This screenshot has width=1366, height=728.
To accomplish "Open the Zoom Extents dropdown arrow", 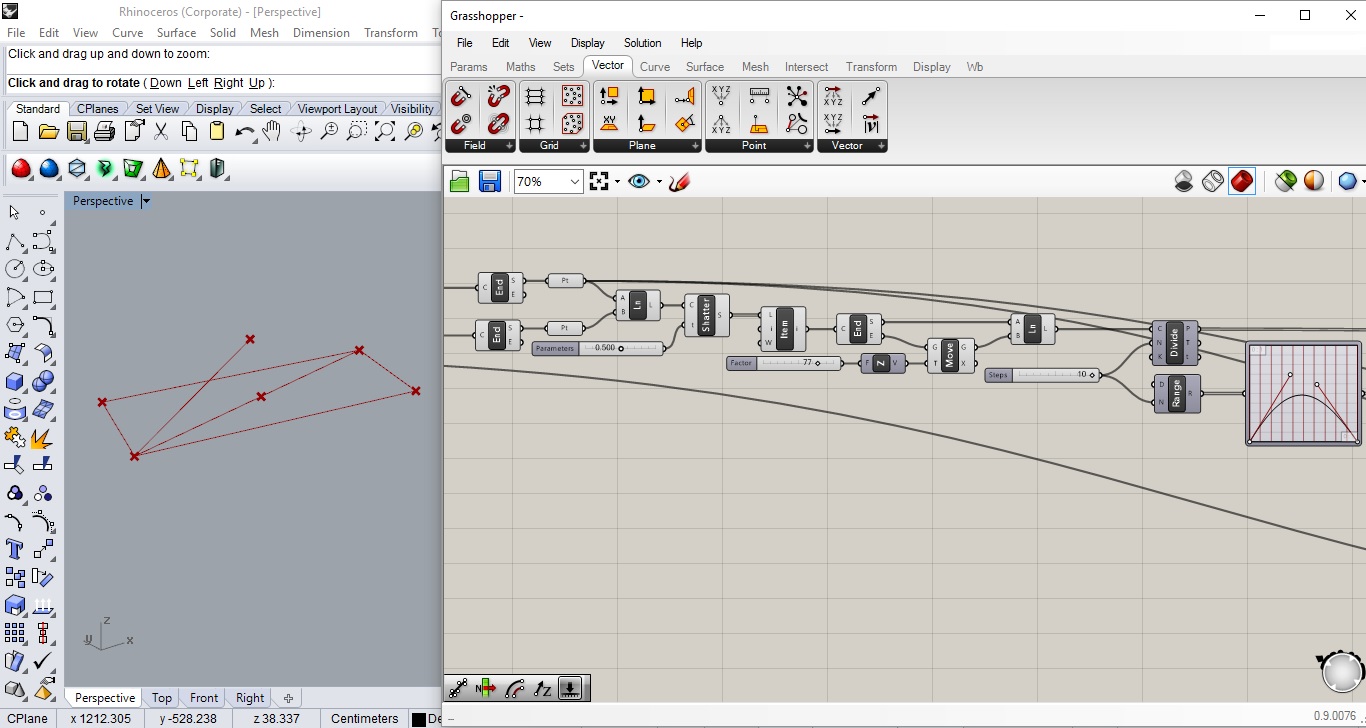I will click(617, 181).
